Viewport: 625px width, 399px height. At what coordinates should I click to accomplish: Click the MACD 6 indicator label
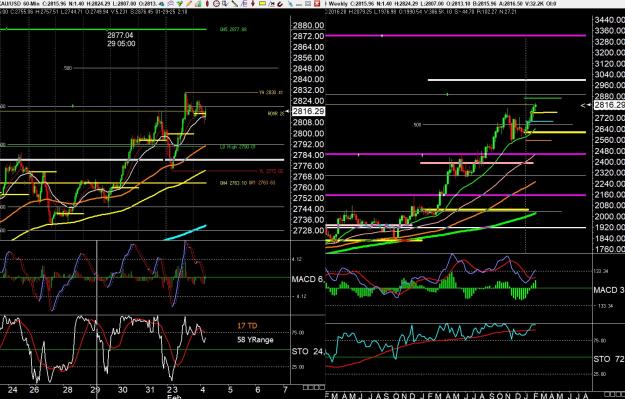coord(307,279)
